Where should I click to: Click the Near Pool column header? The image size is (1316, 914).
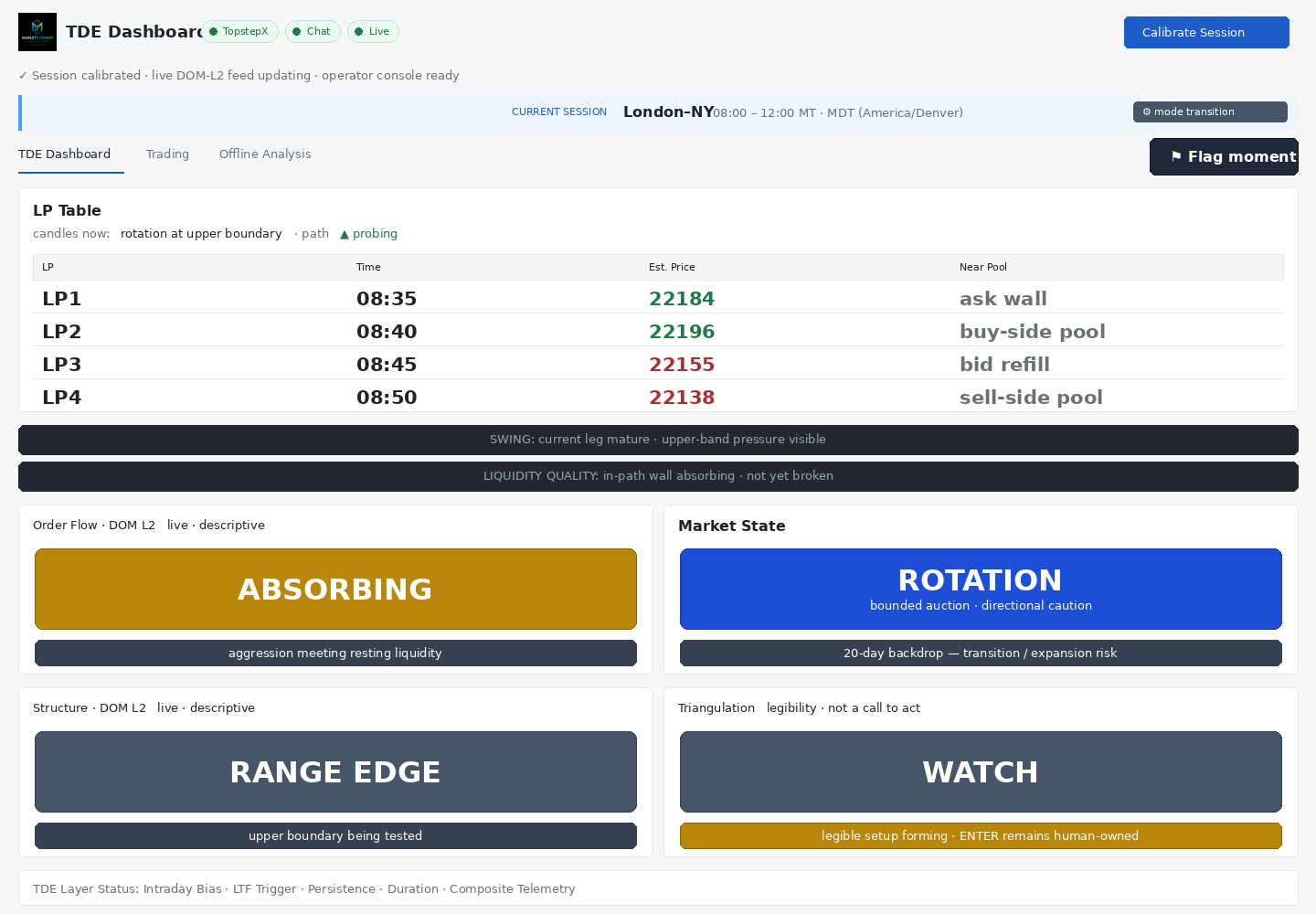(983, 267)
